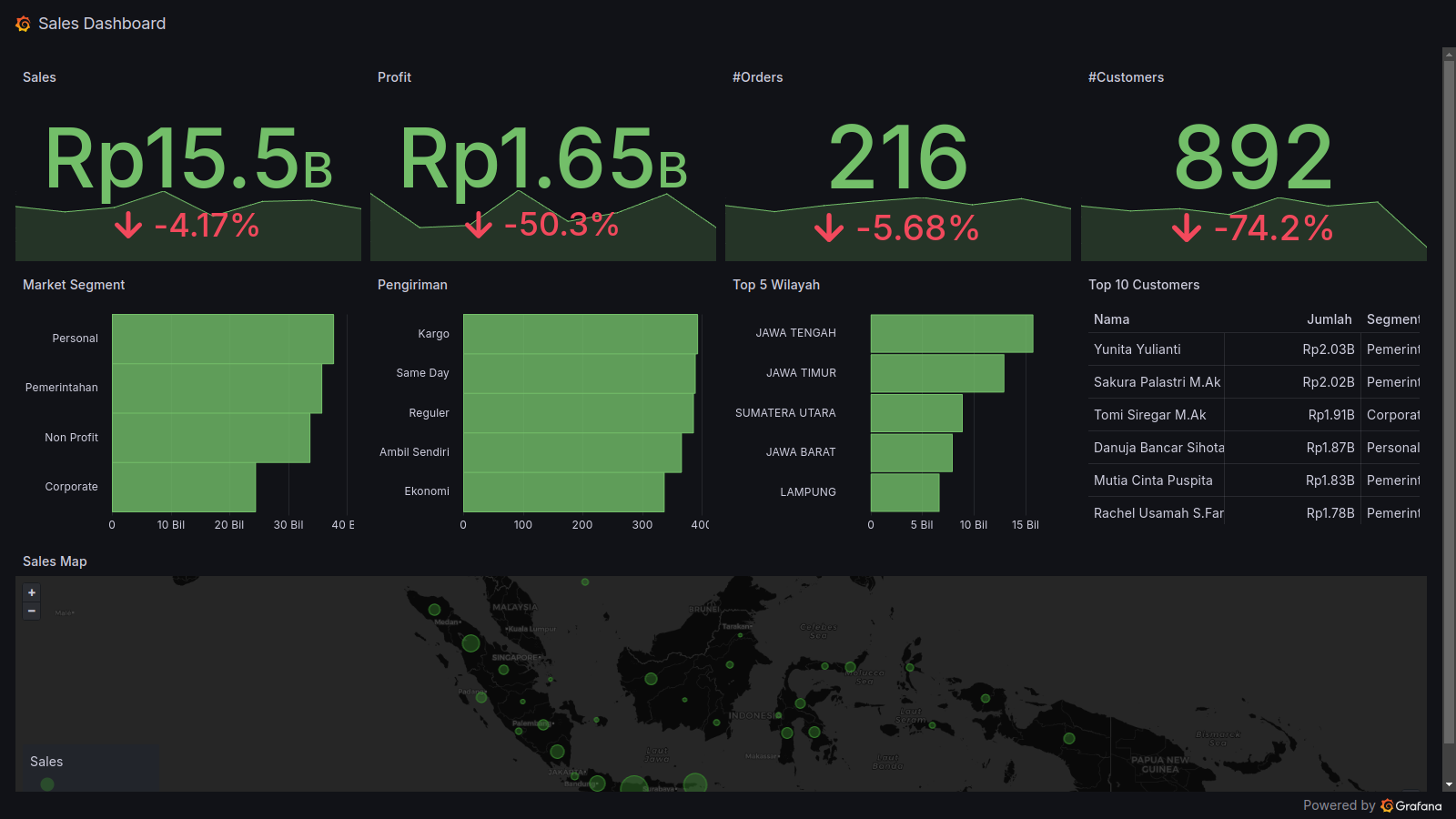
Task: Click the Corporate bar in Market Segment
Action: tap(184, 487)
